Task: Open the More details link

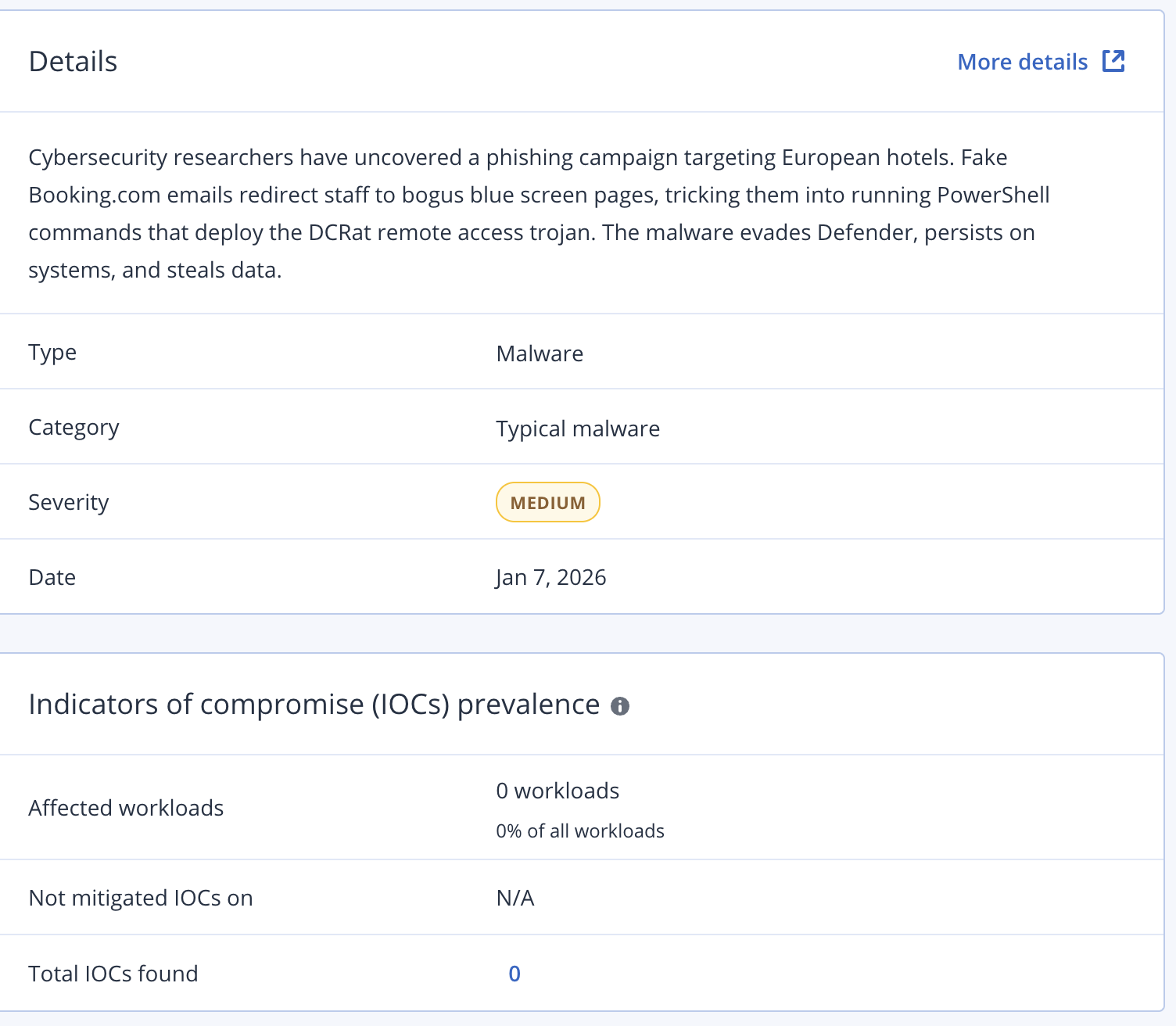Action: pyautogui.click(x=1022, y=62)
